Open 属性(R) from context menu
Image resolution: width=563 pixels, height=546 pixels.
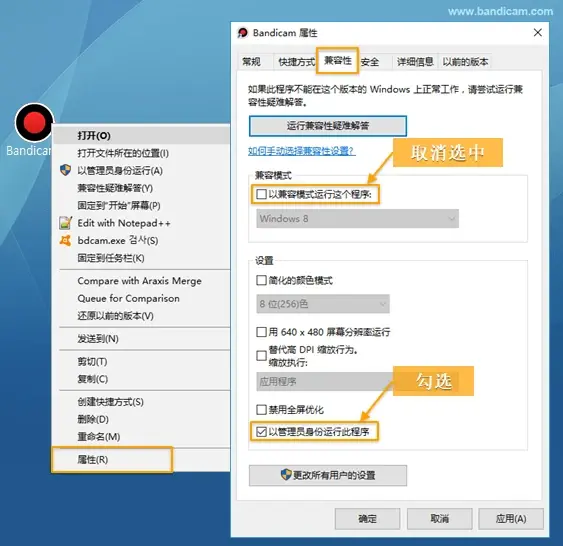141,459
